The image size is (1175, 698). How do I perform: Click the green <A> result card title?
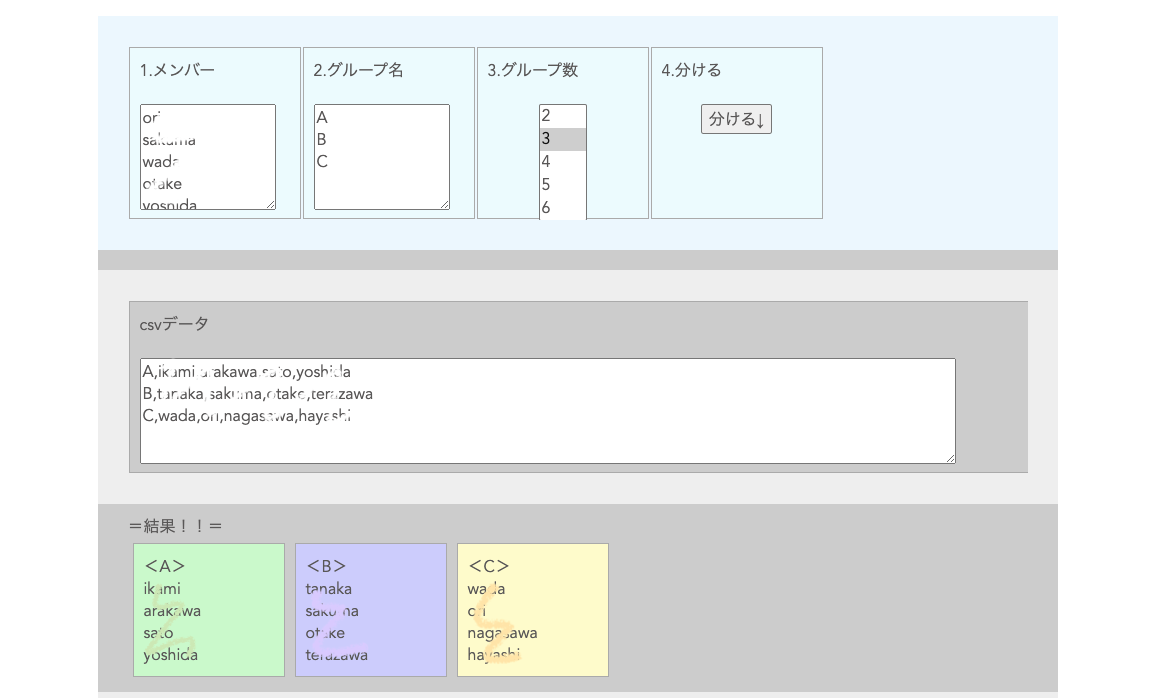164,566
